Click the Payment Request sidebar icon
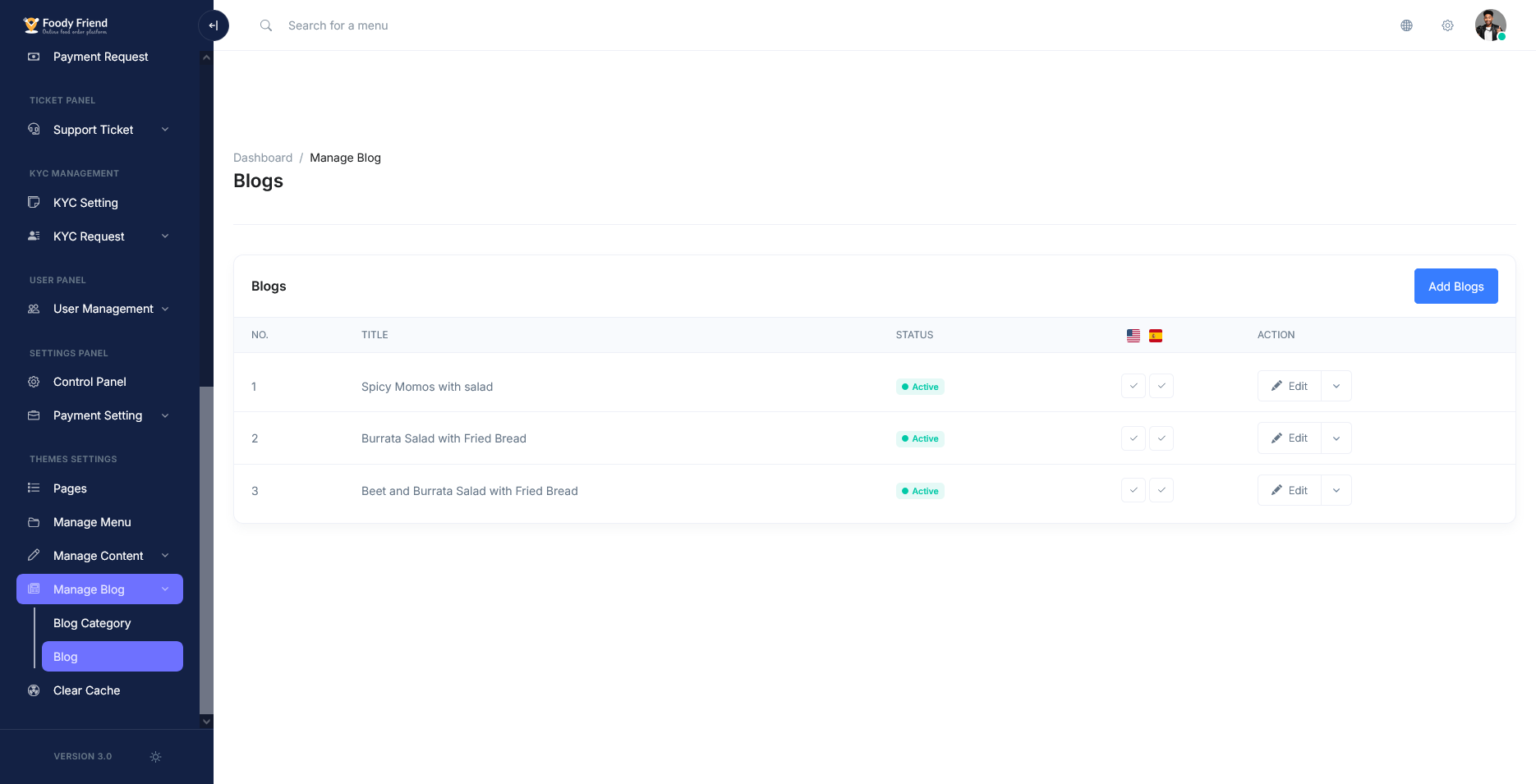Image resolution: width=1536 pixels, height=784 pixels. (x=34, y=57)
